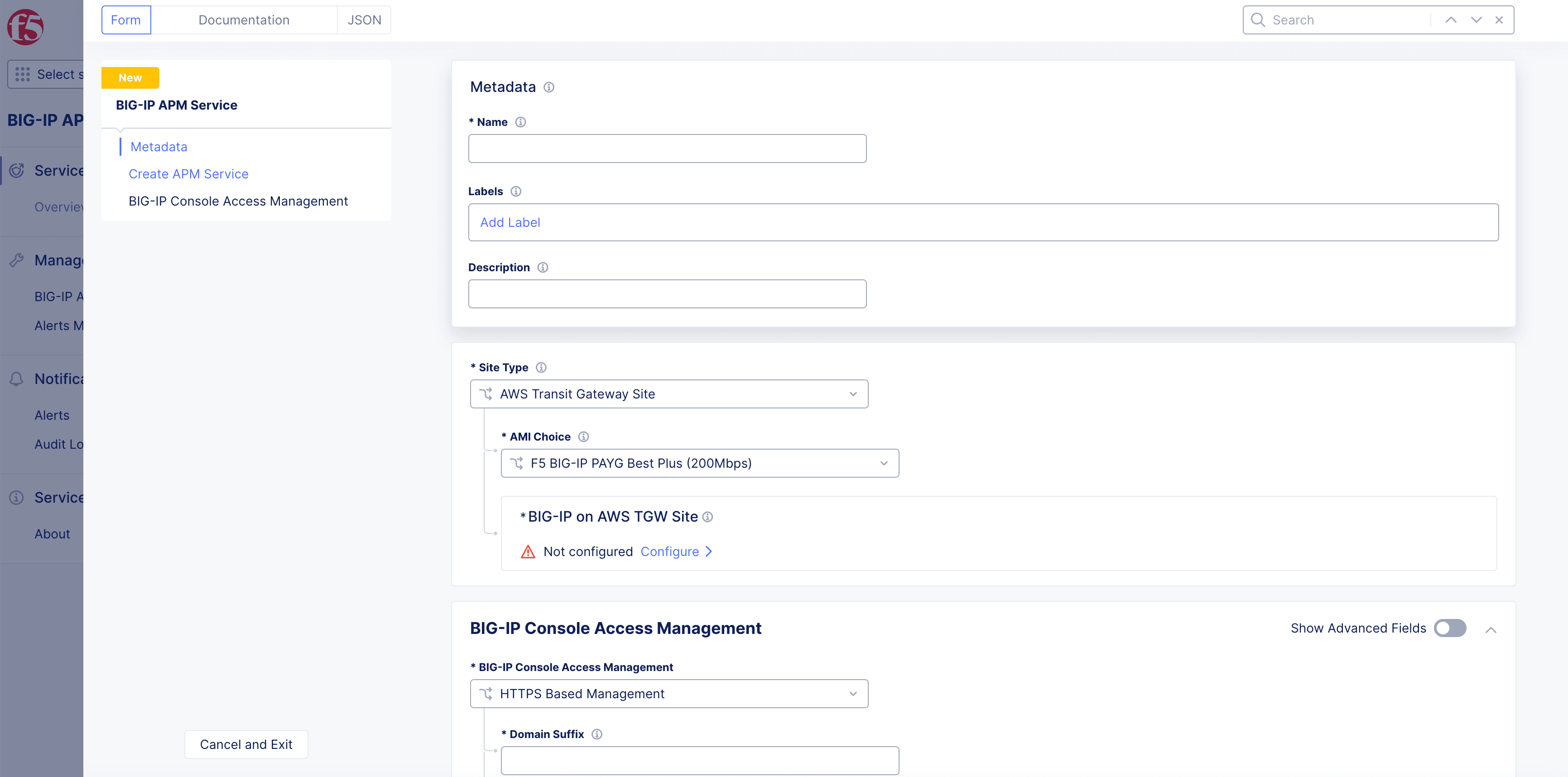Toggle Show Advanced Fields switch
This screenshot has height=777, width=1568.
(x=1450, y=628)
